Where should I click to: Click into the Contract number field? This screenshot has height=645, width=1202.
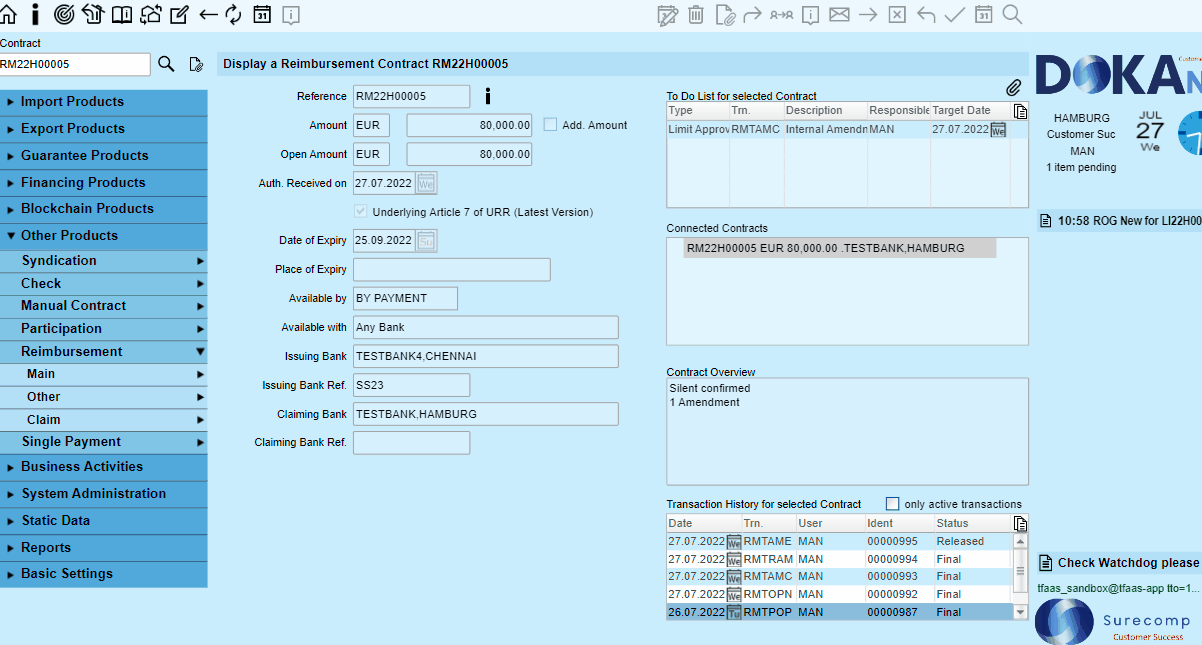point(75,64)
